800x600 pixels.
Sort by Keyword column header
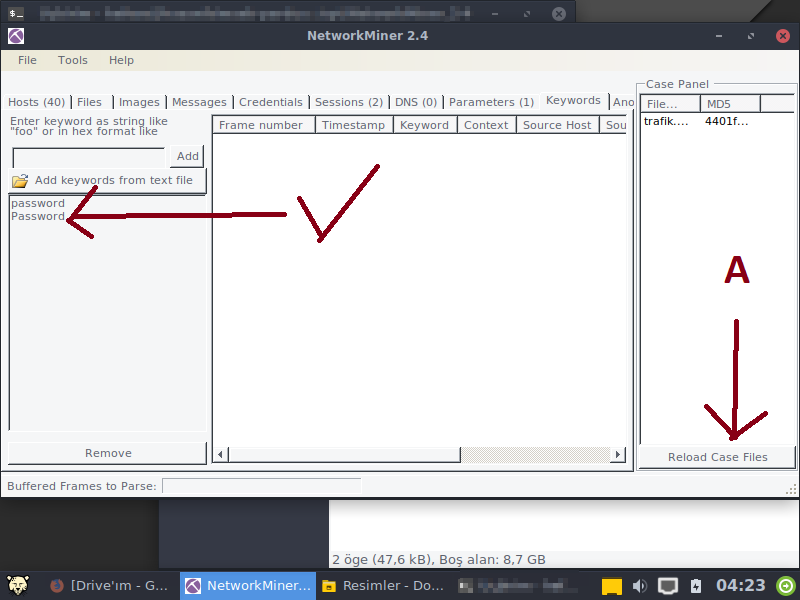pos(425,125)
